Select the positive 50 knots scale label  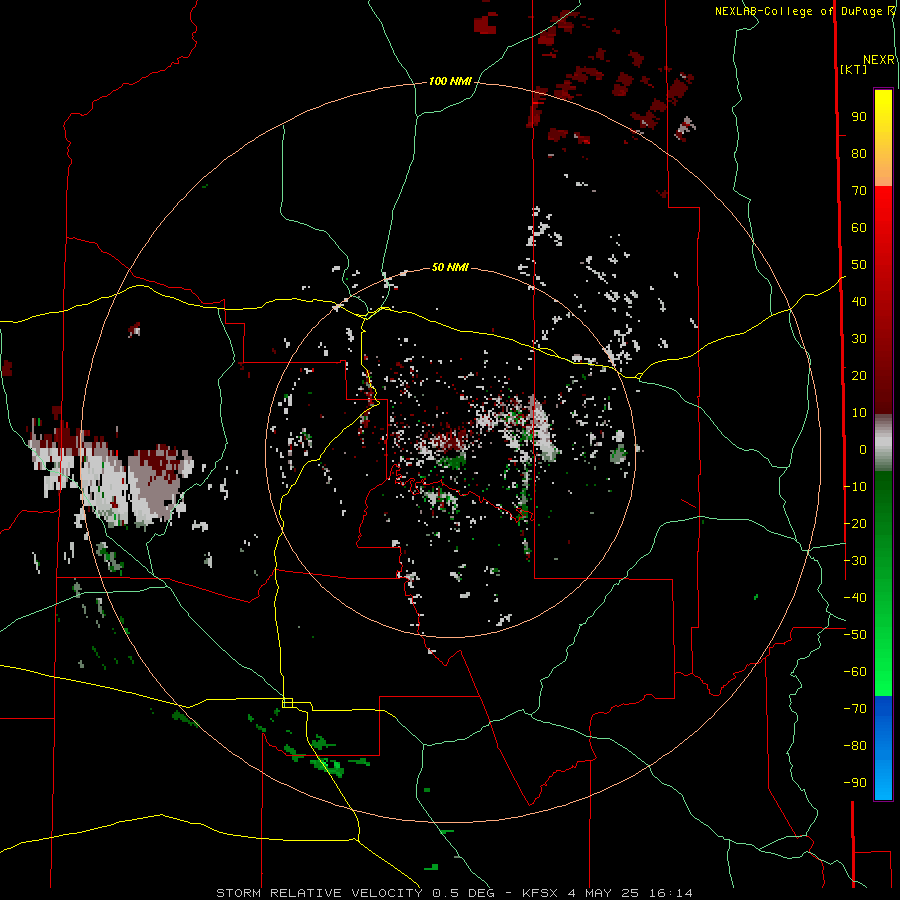[859, 265]
